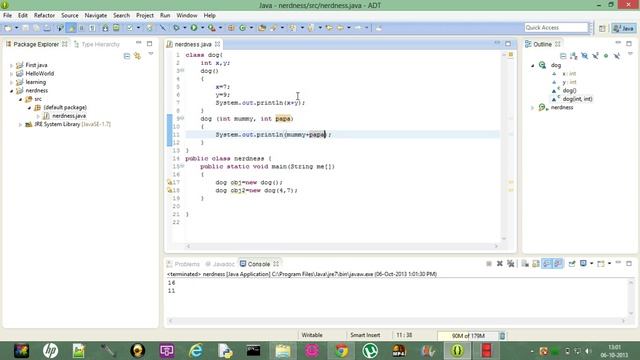Expand the HelloWorld project node
This screenshot has width=640, height=360.
(11, 74)
